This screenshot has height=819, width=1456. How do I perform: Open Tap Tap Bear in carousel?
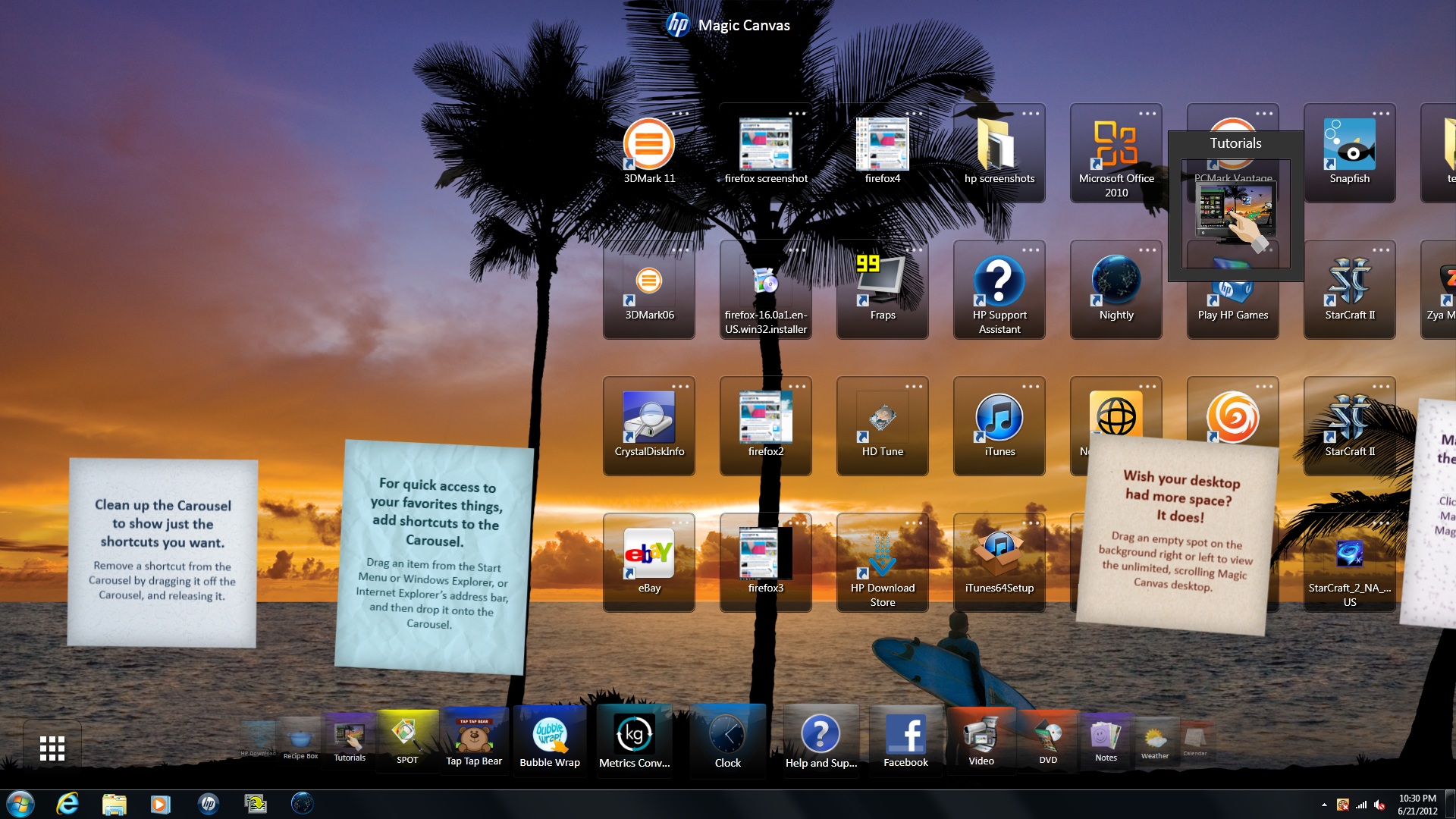[474, 742]
